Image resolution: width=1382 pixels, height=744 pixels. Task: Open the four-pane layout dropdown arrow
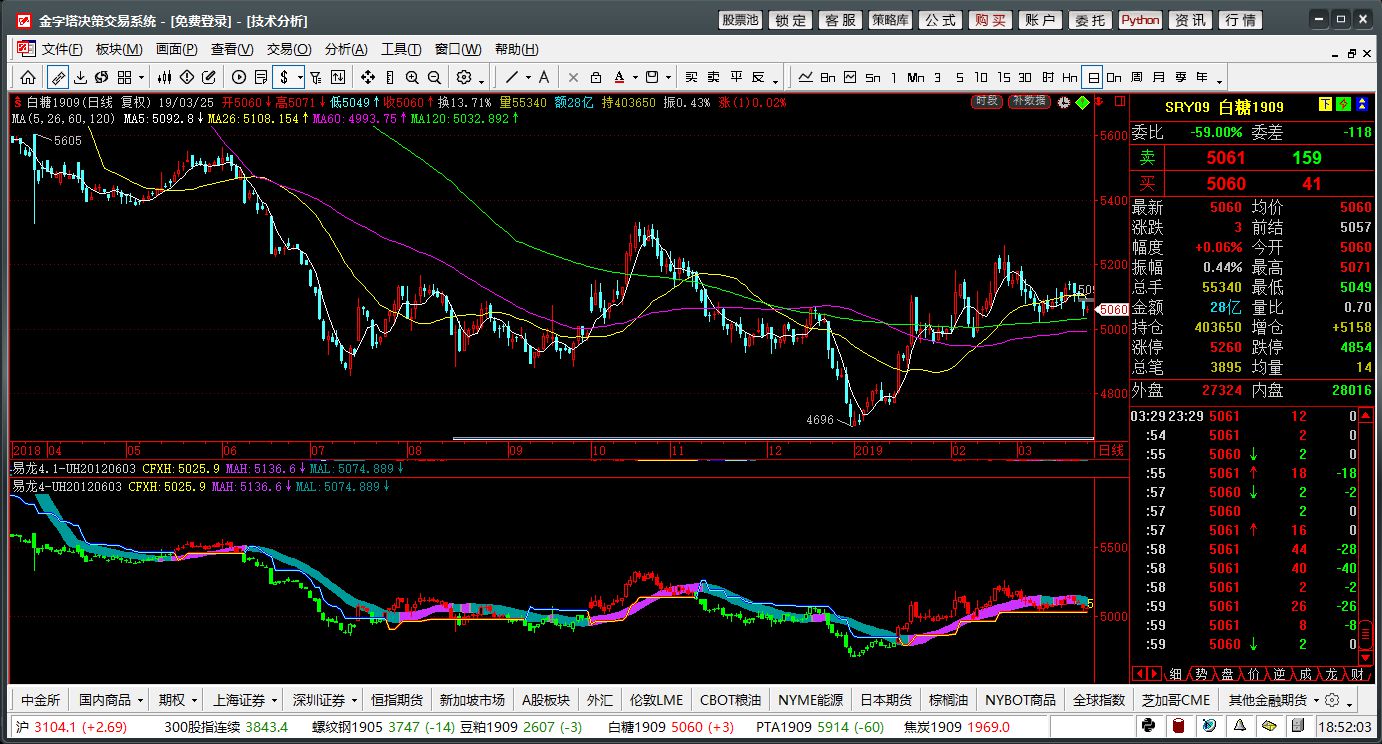click(x=141, y=78)
